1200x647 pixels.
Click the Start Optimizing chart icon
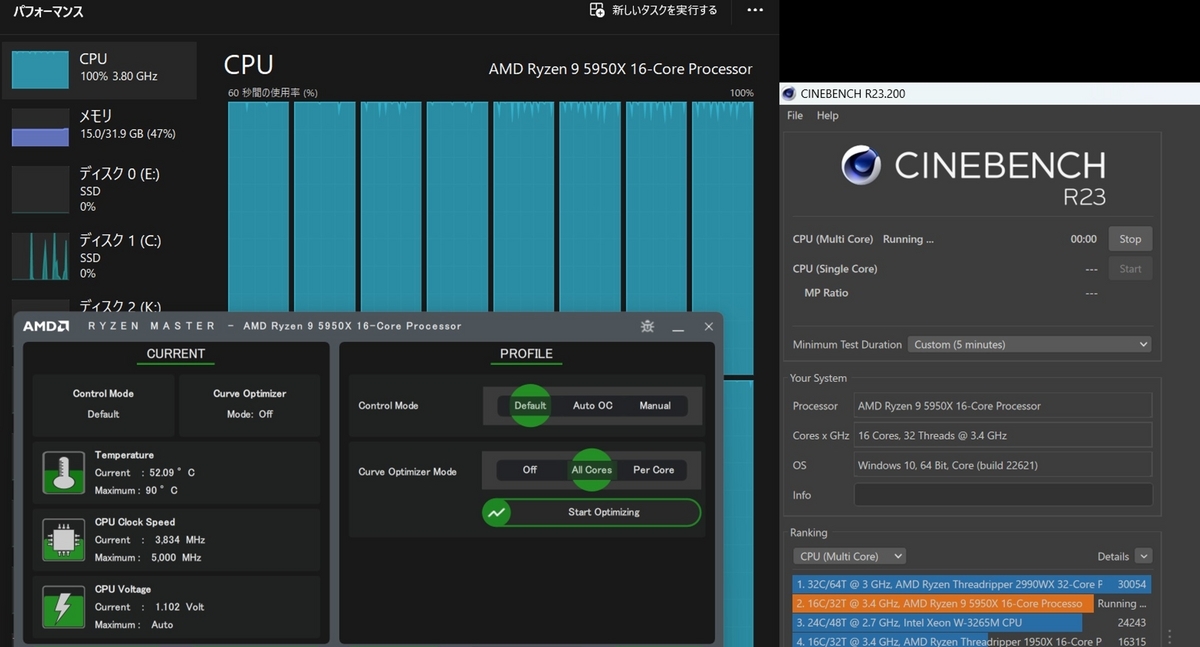(497, 512)
